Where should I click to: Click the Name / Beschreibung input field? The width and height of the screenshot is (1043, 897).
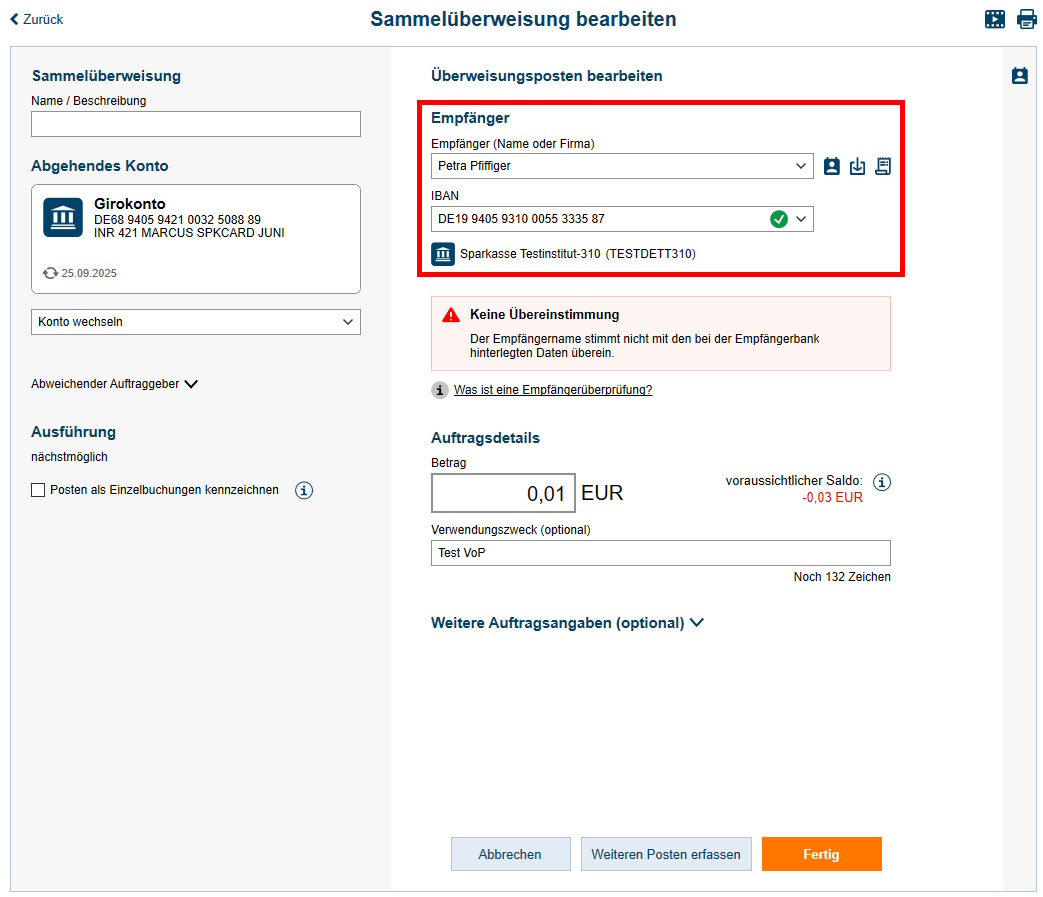click(x=196, y=124)
